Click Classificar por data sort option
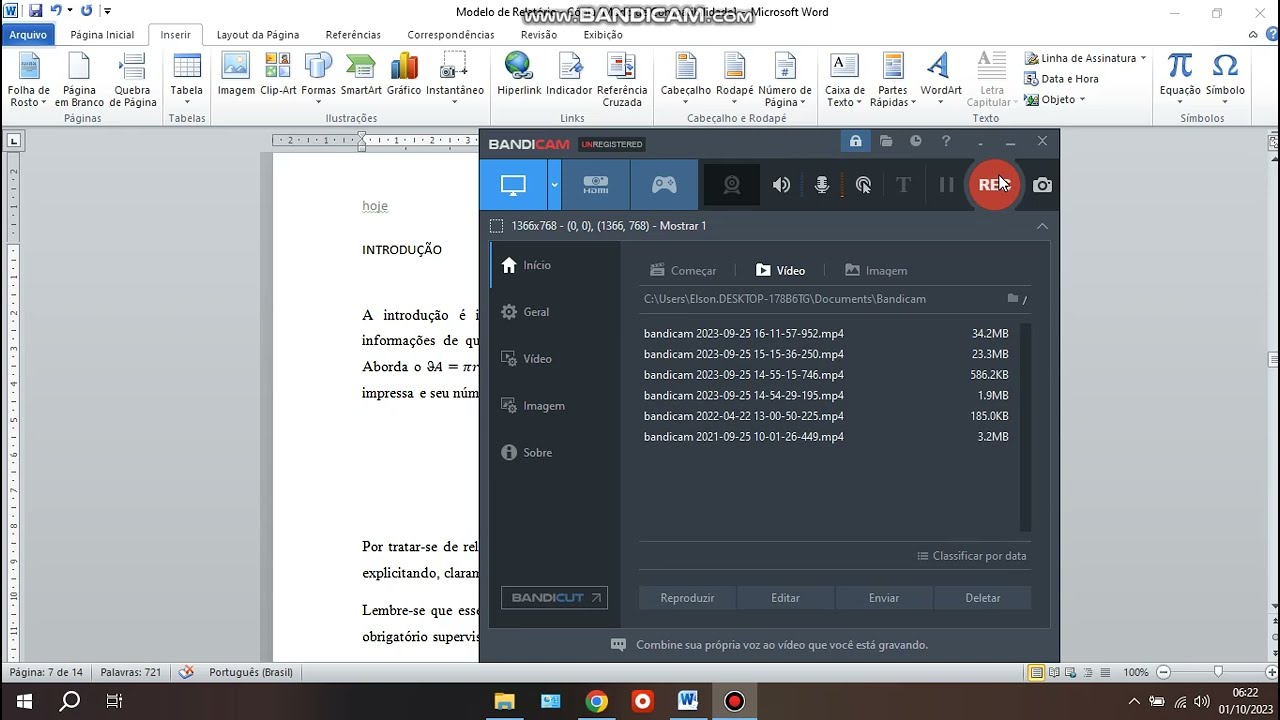Image resolution: width=1280 pixels, height=720 pixels. tap(972, 556)
